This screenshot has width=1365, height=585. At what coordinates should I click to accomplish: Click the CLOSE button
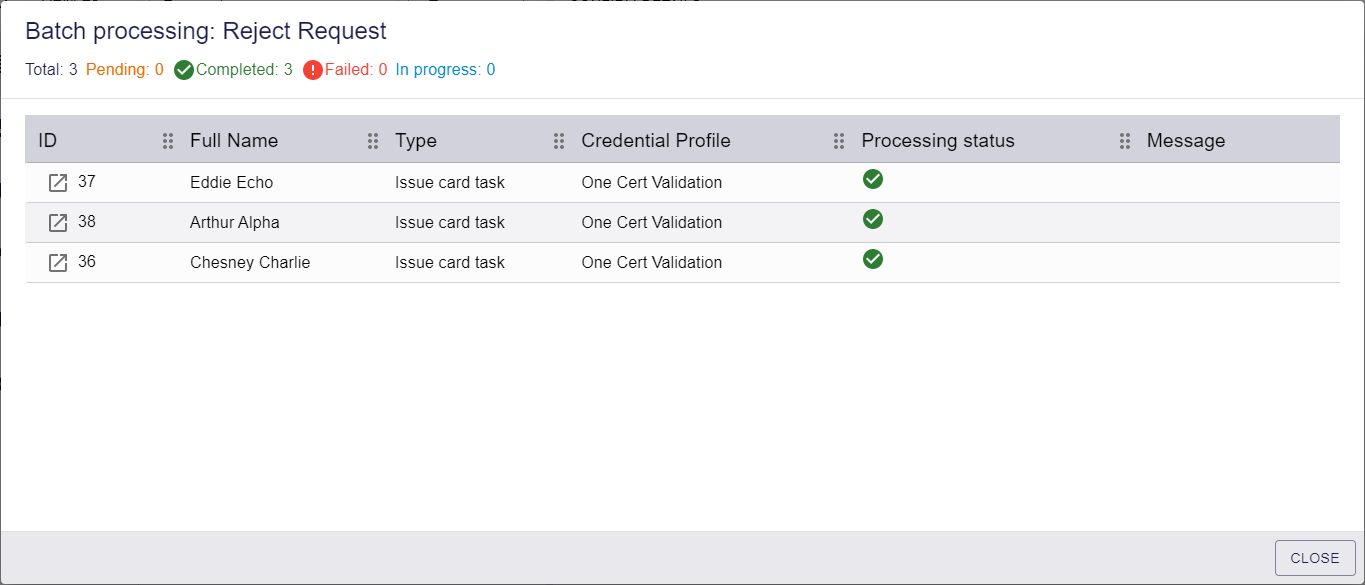pyautogui.click(x=1315, y=558)
